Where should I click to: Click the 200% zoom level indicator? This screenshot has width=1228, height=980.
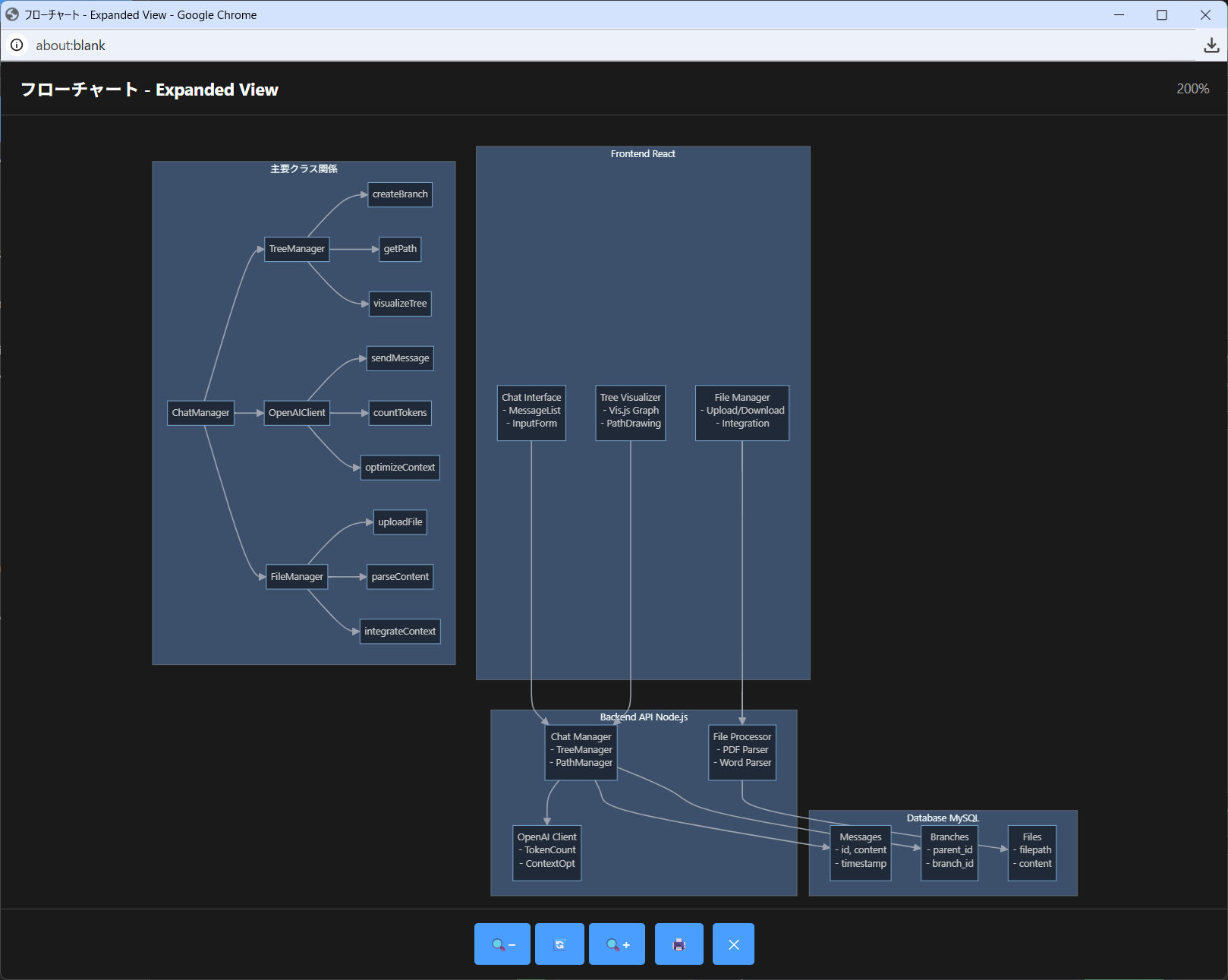1192,89
